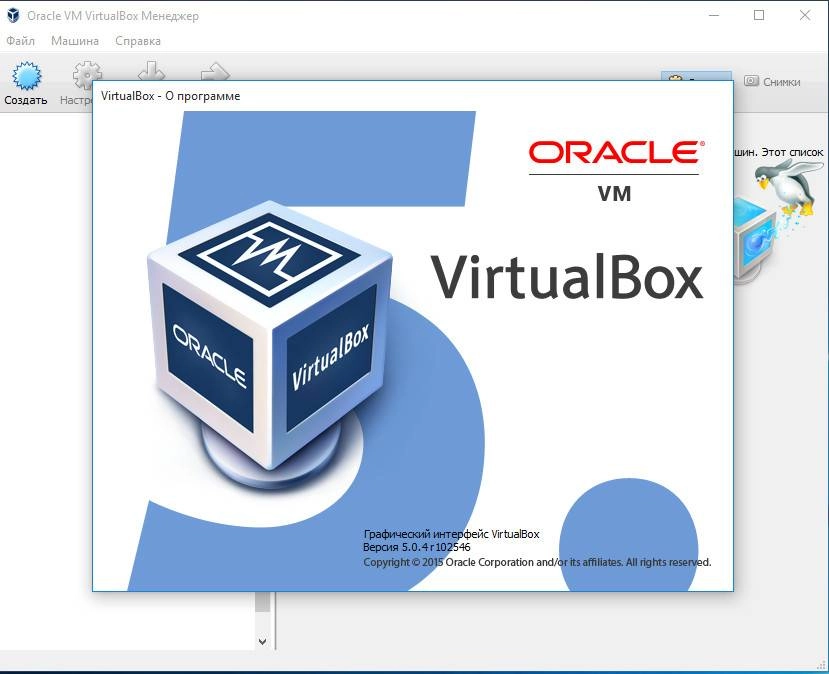829x674 pixels.
Task: Click the right-arrow toolbar icon behind the dialog
Action: point(215,72)
